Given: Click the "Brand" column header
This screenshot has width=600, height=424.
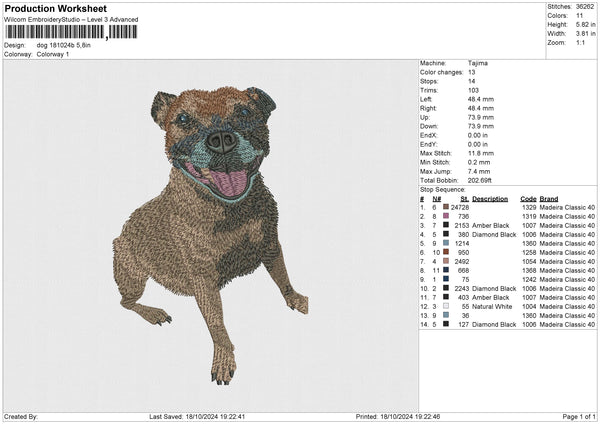Looking at the screenshot, I should tap(549, 199).
